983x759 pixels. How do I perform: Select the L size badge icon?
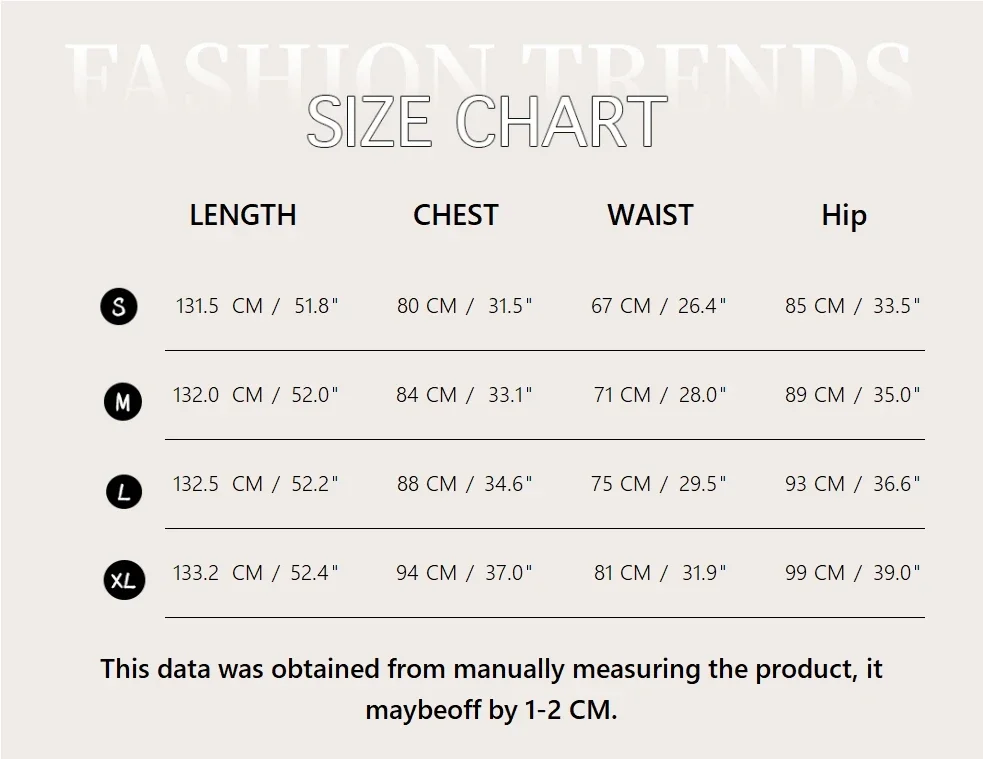point(123,491)
